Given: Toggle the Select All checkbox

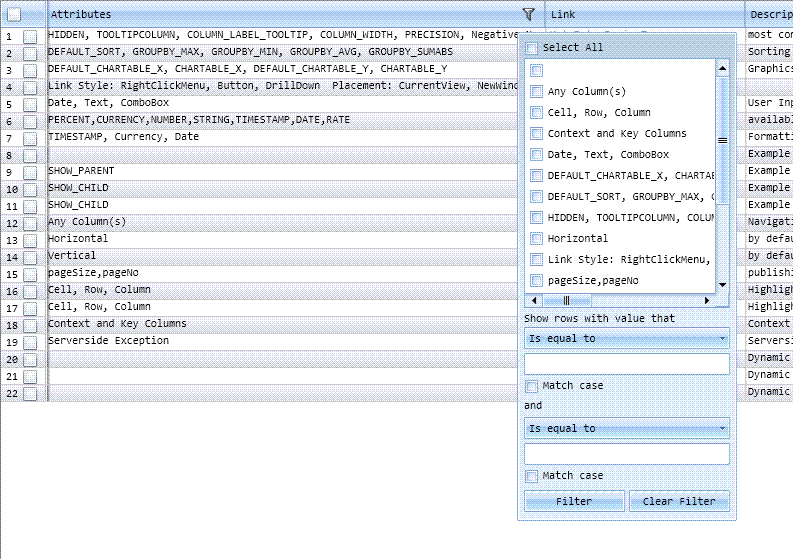Looking at the screenshot, I should point(532,48).
